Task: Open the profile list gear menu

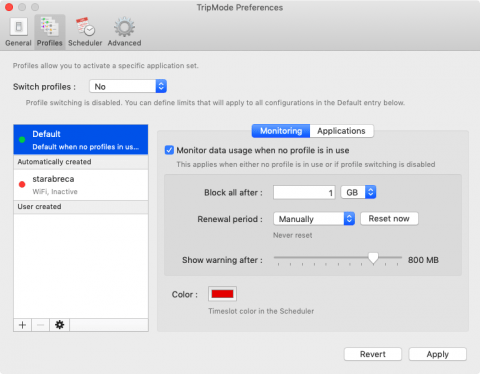Action: pyautogui.click(x=59, y=325)
